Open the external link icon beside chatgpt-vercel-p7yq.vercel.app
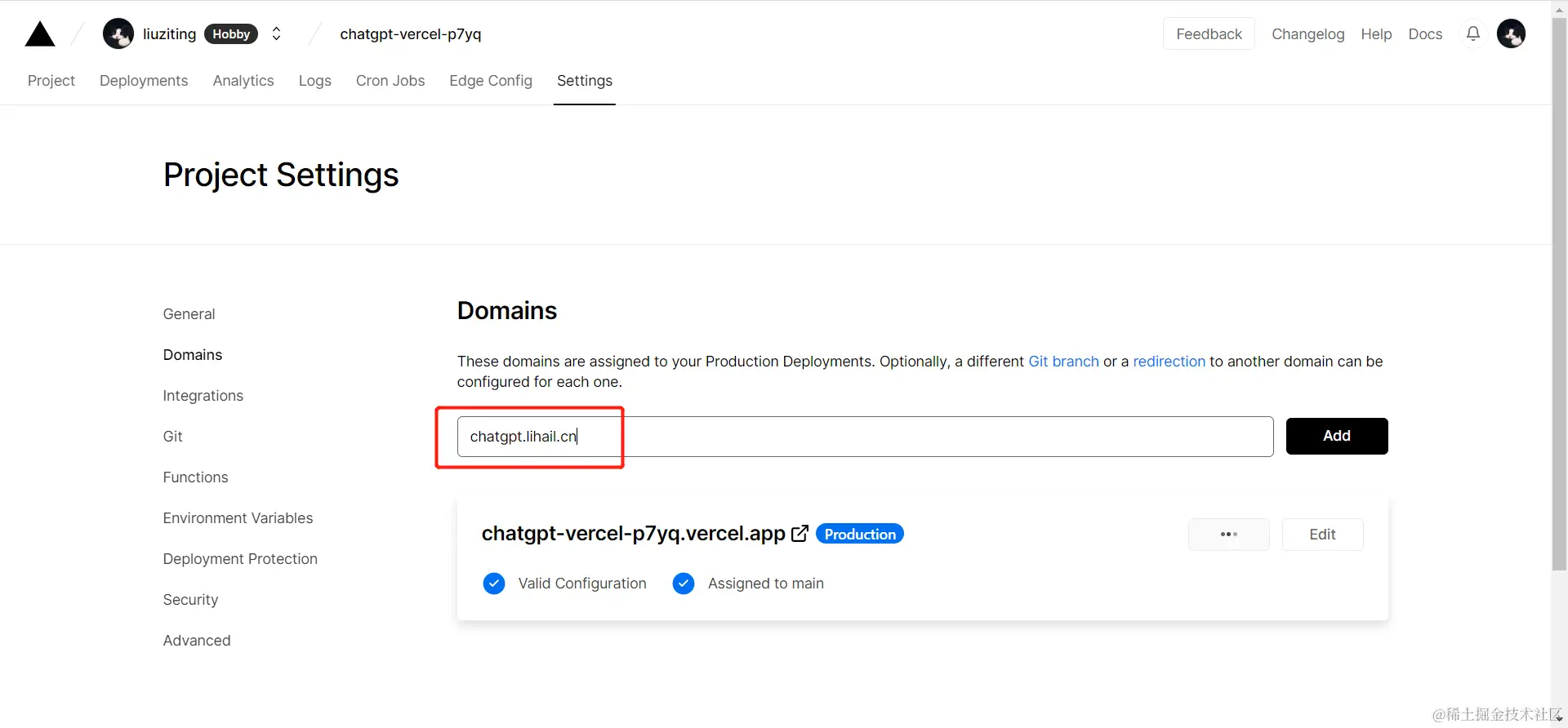Viewport: 1568px width, 728px height. pyautogui.click(x=800, y=534)
